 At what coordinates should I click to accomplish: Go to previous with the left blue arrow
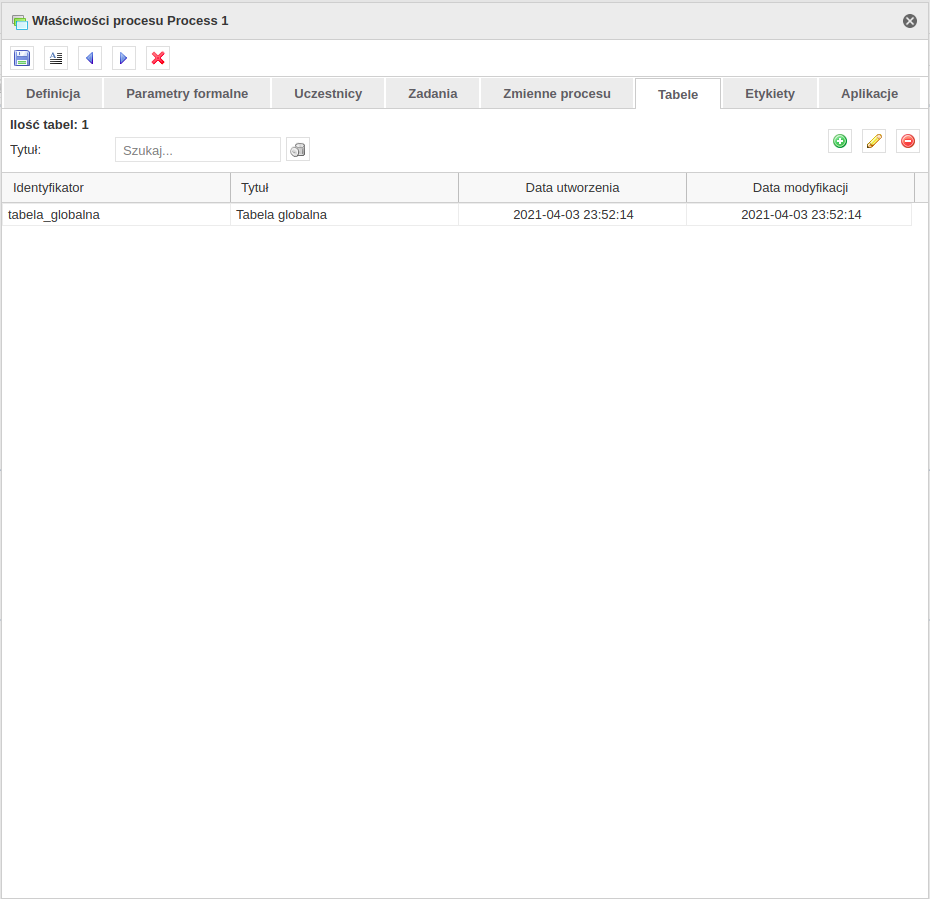click(90, 58)
